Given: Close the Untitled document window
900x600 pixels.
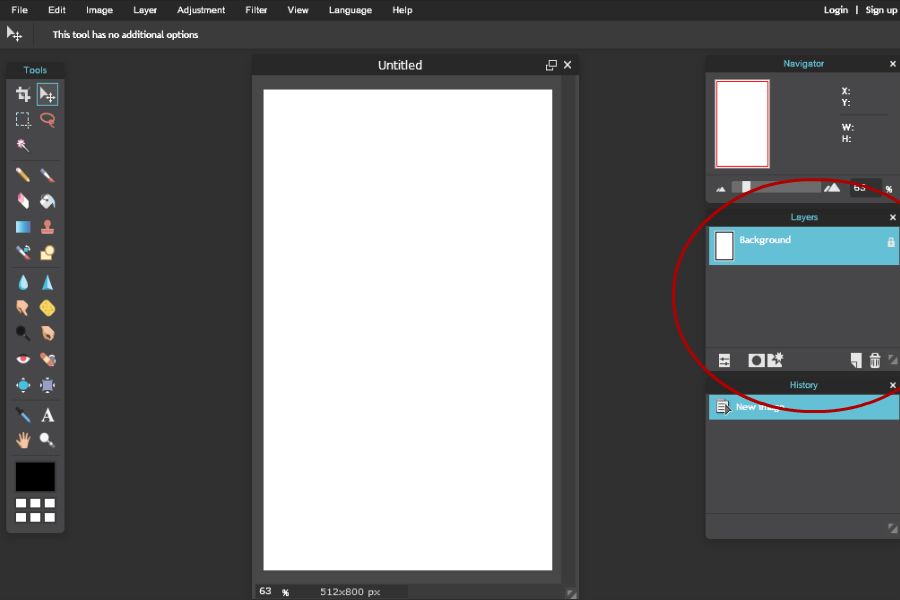Looking at the screenshot, I should pos(568,65).
